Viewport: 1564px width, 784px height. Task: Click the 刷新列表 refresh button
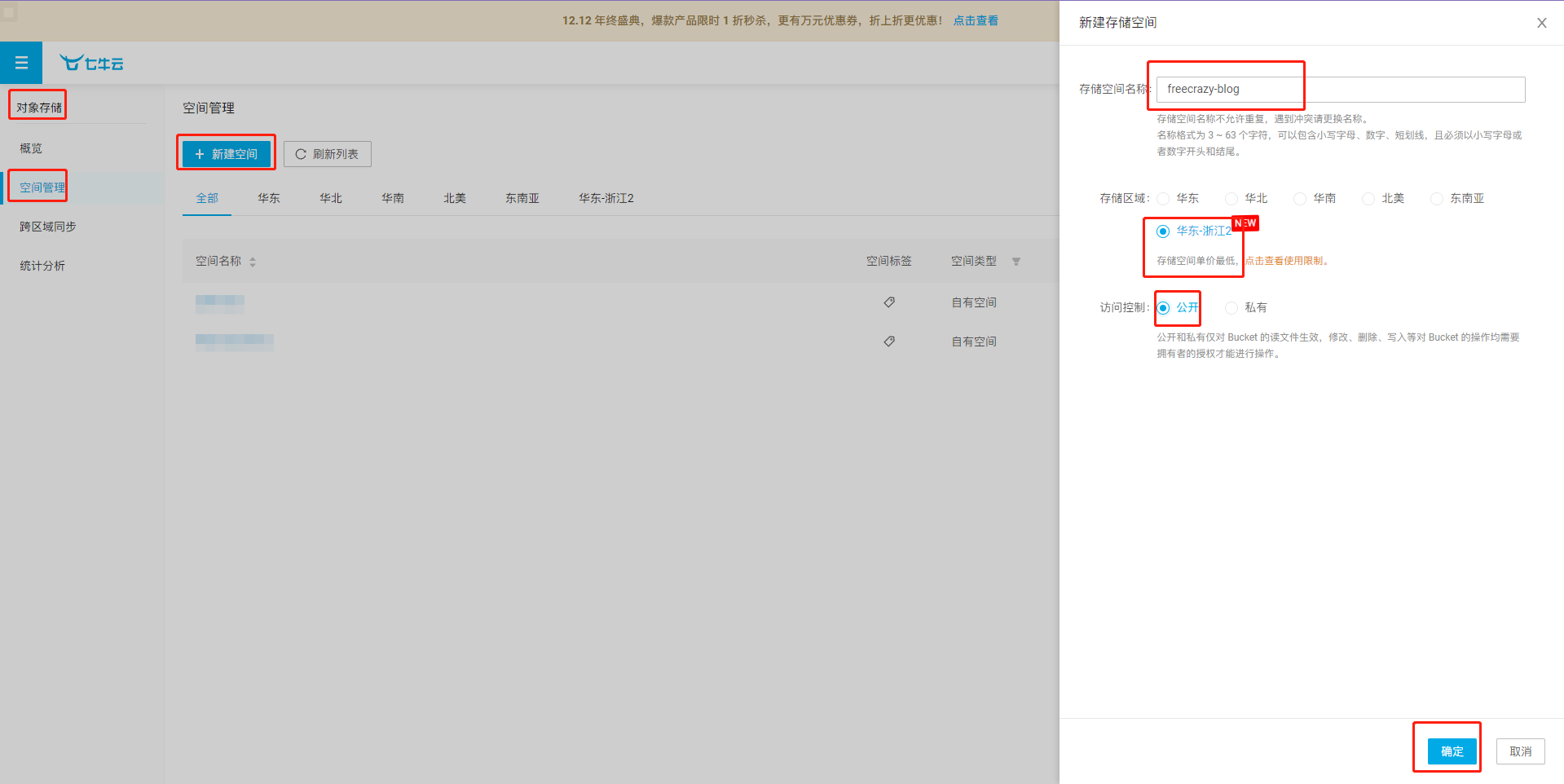327,154
